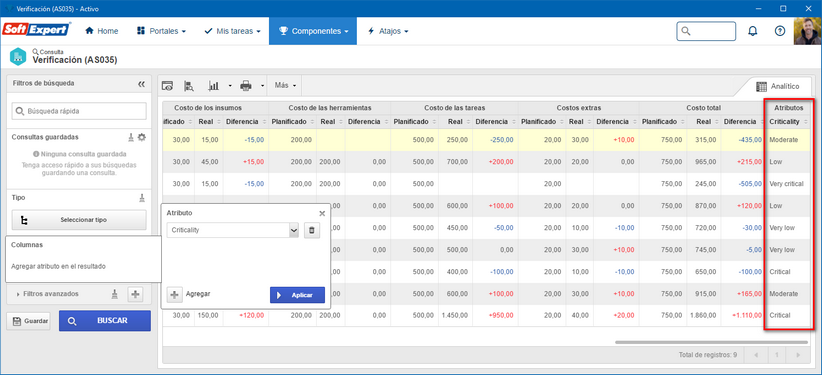Screen dimensions: 822x375
Task: Open the Más dropdown menu
Action: click(285, 85)
